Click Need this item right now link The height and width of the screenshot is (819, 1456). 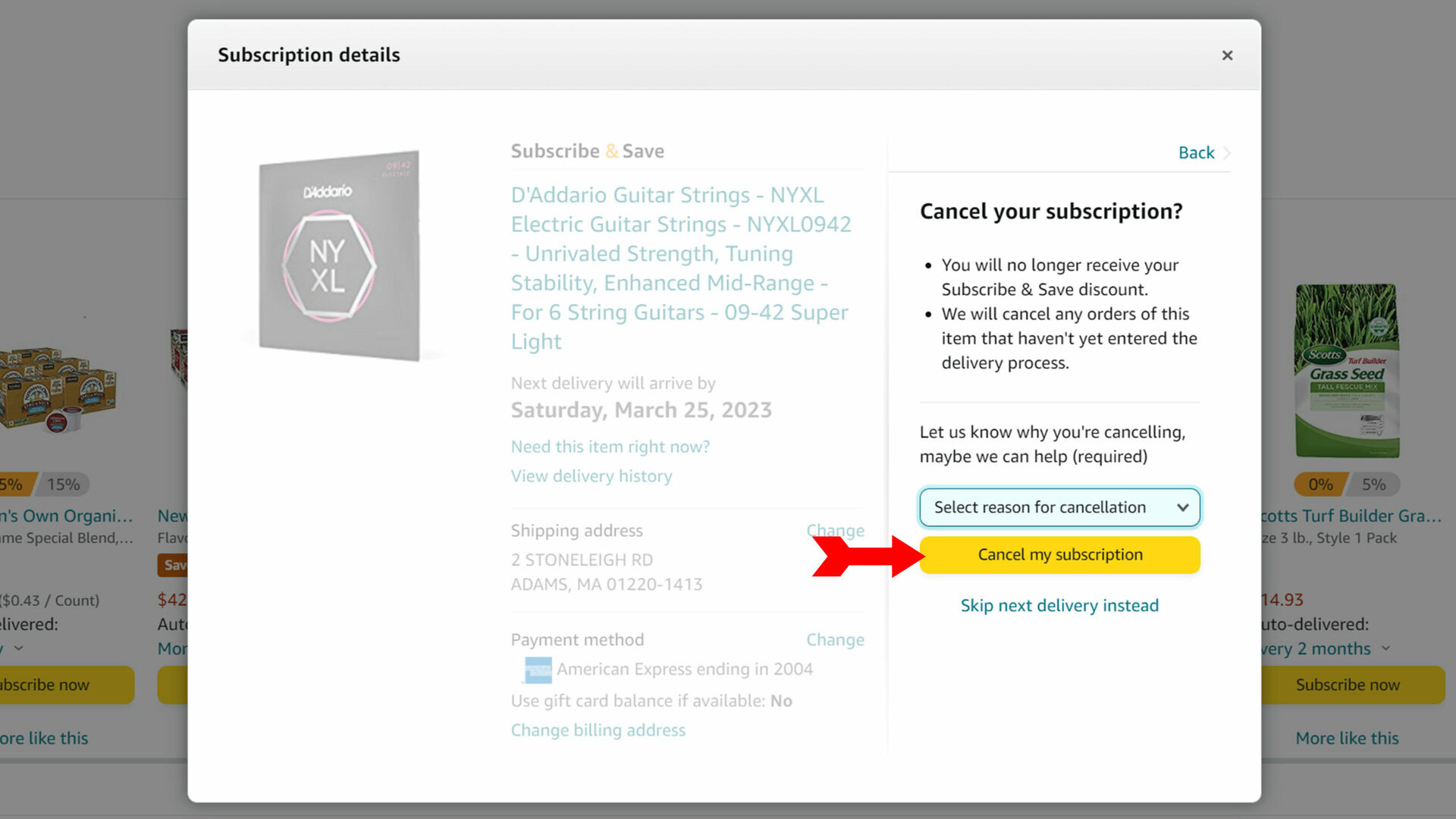610,446
